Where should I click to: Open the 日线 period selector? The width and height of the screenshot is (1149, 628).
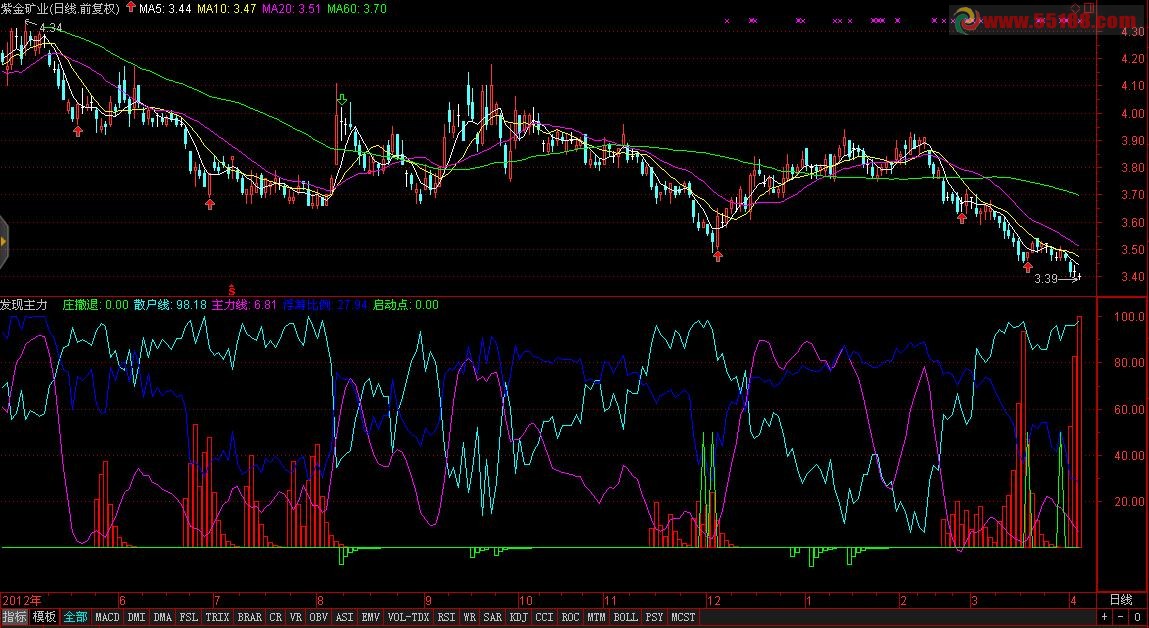pyautogui.click(x=1121, y=600)
